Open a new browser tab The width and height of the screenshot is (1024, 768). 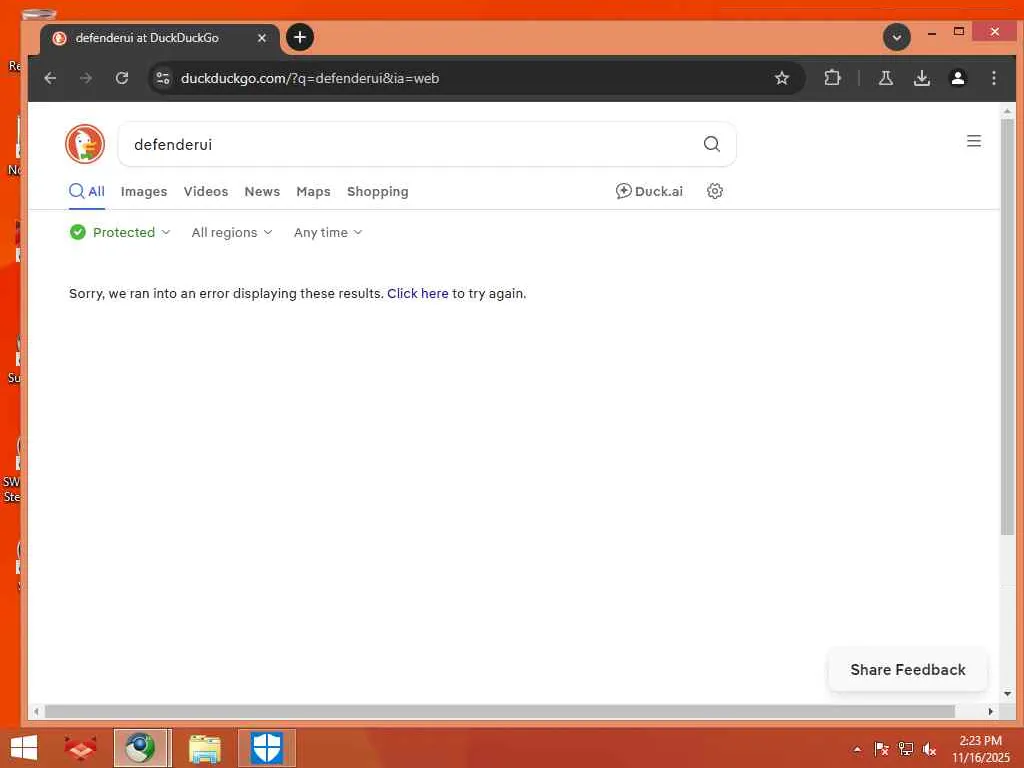[300, 37]
